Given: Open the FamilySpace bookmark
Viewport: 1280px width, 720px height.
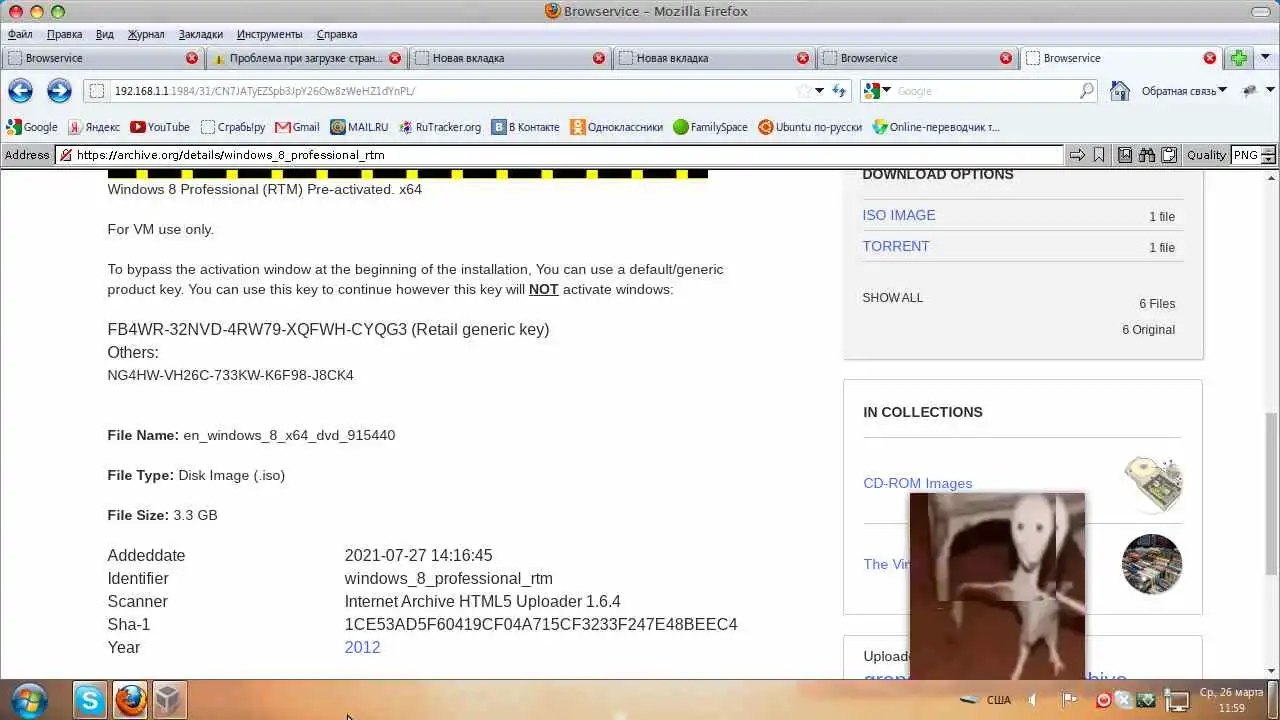Looking at the screenshot, I should [711, 127].
